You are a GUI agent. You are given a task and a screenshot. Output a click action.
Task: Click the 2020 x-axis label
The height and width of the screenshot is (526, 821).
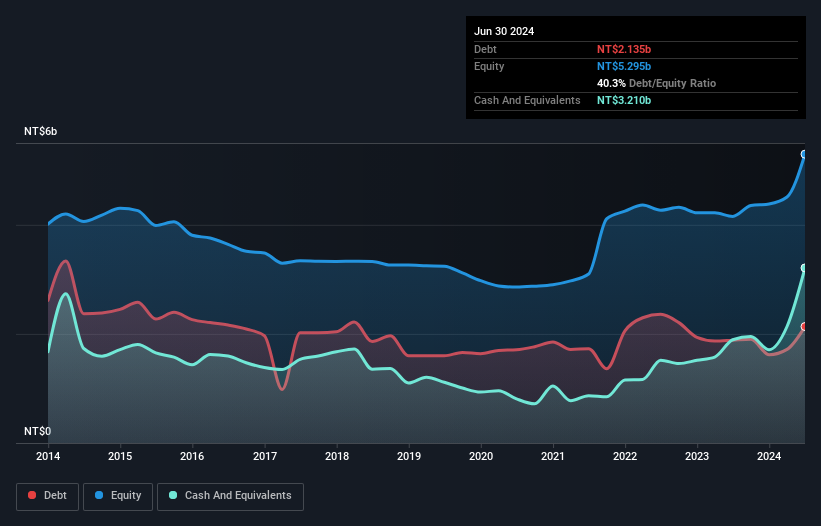[x=481, y=456]
